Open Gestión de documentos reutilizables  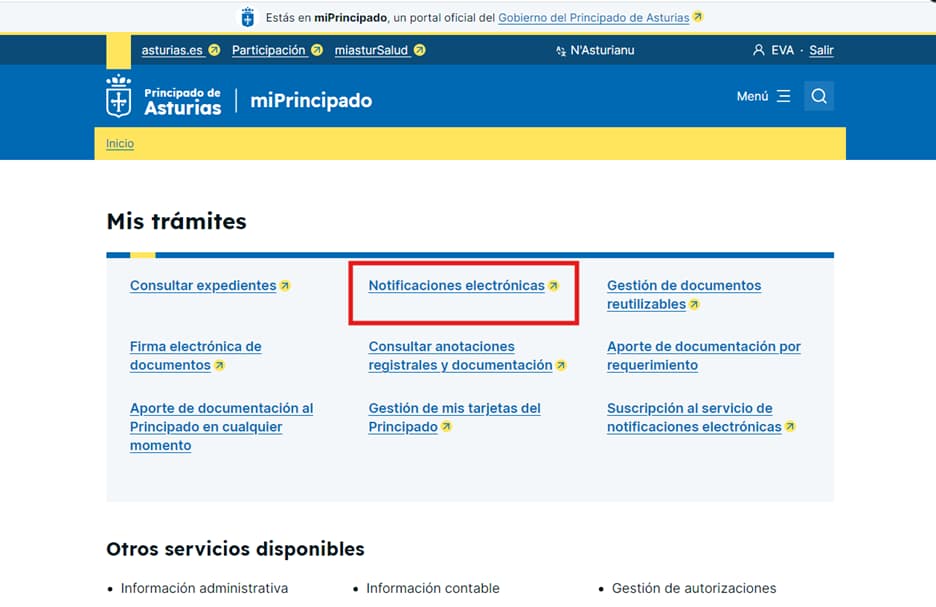tap(683, 295)
